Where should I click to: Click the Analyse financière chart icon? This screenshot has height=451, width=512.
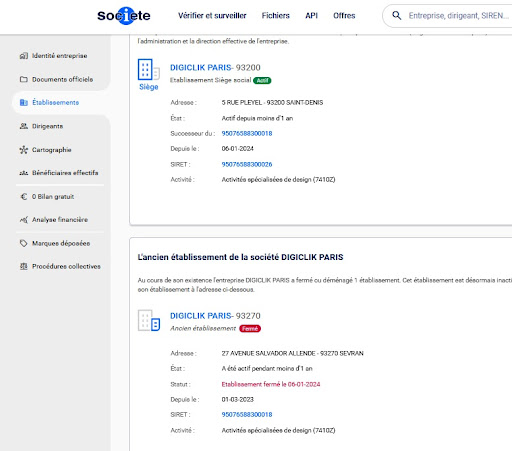(x=24, y=220)
